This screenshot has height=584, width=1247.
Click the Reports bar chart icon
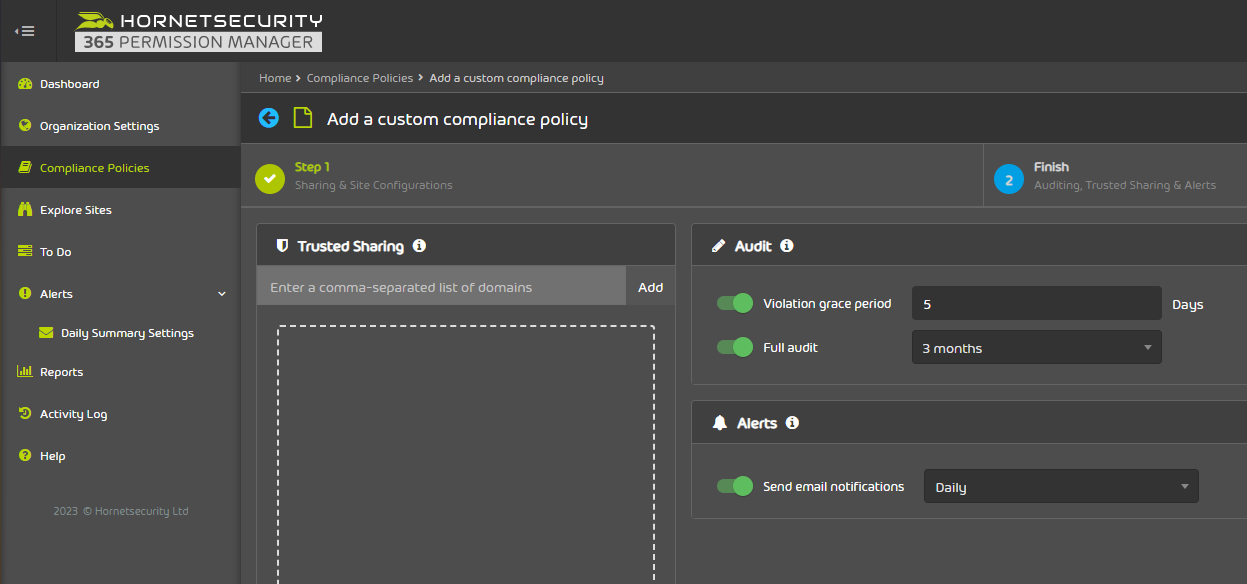tap(25, 372)
